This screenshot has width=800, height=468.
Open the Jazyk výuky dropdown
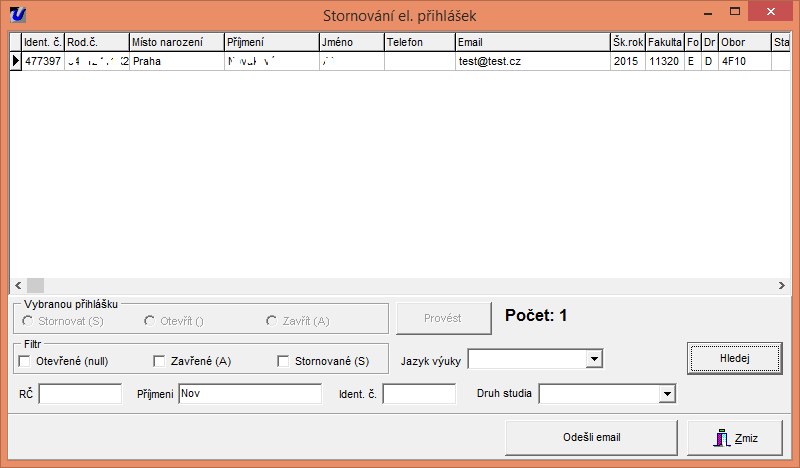(x=593, y=359)
